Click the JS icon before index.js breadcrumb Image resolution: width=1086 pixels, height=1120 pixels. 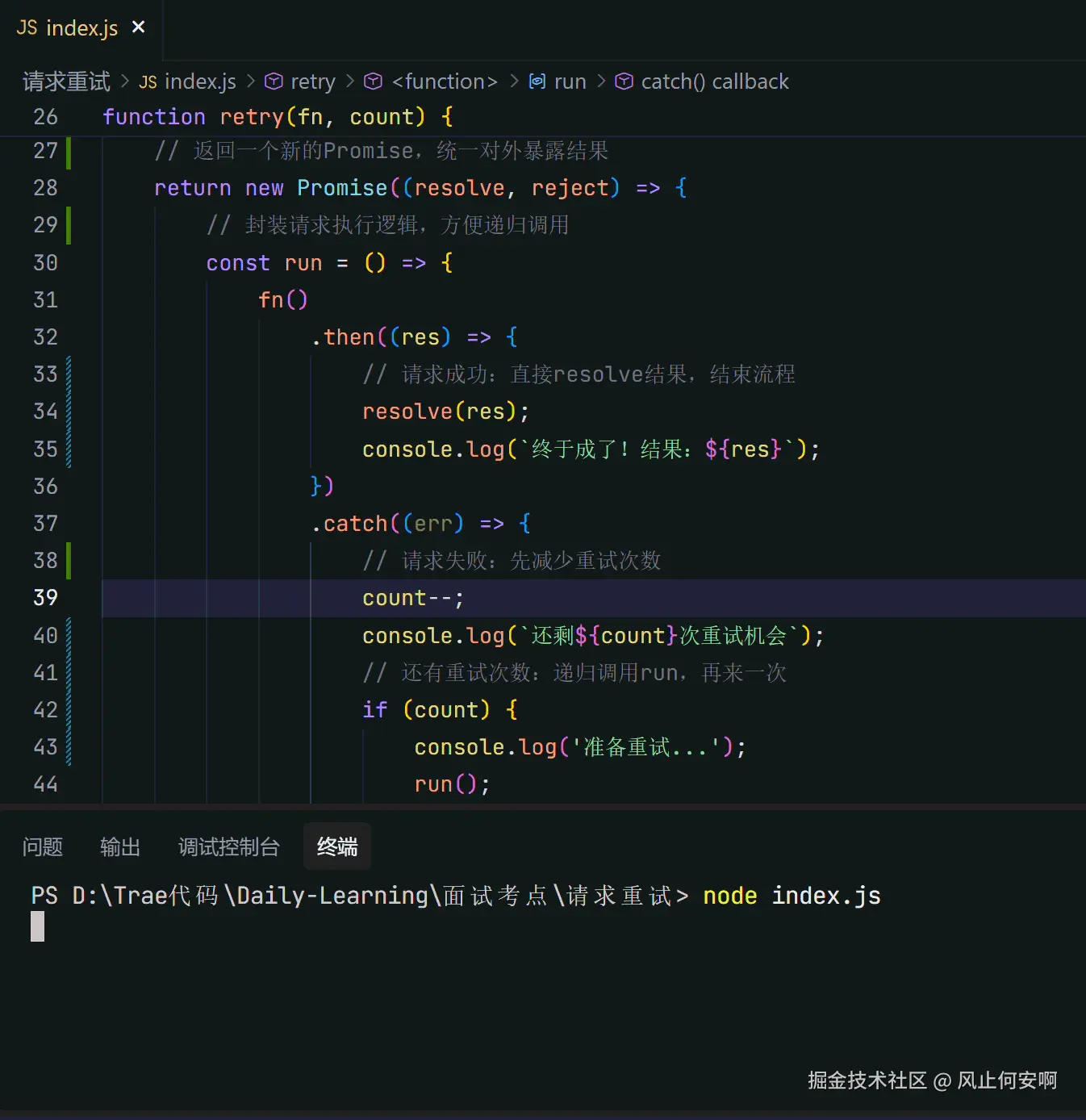point(148,81)
